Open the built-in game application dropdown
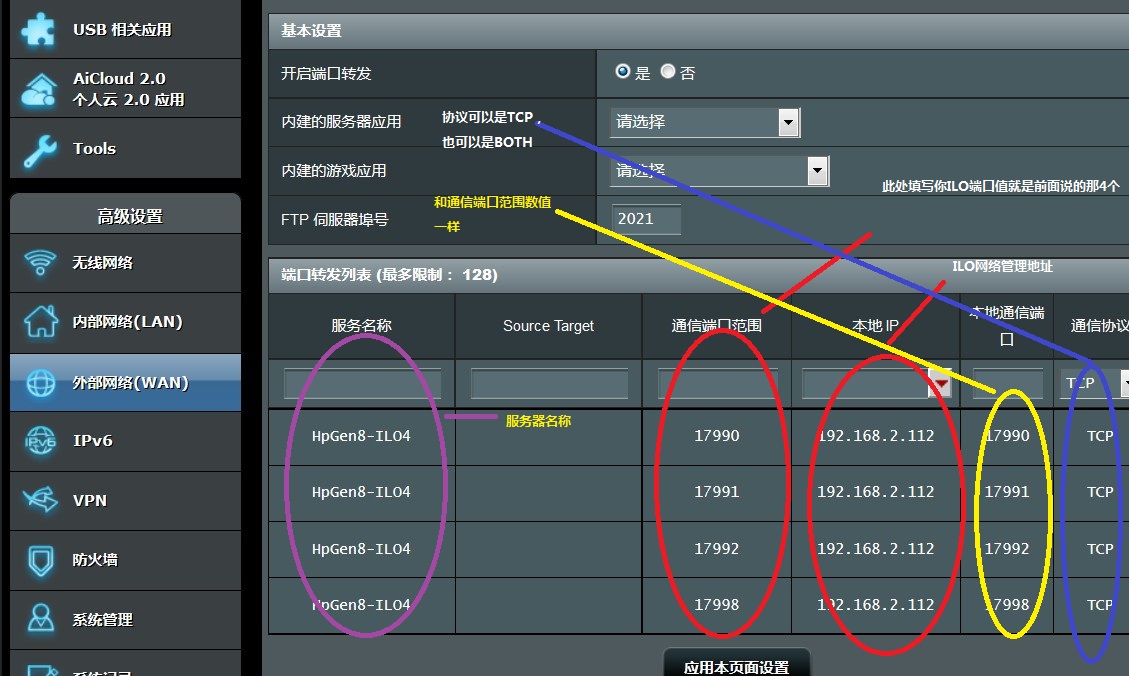The image size is (1129, 676). [818, 171]
